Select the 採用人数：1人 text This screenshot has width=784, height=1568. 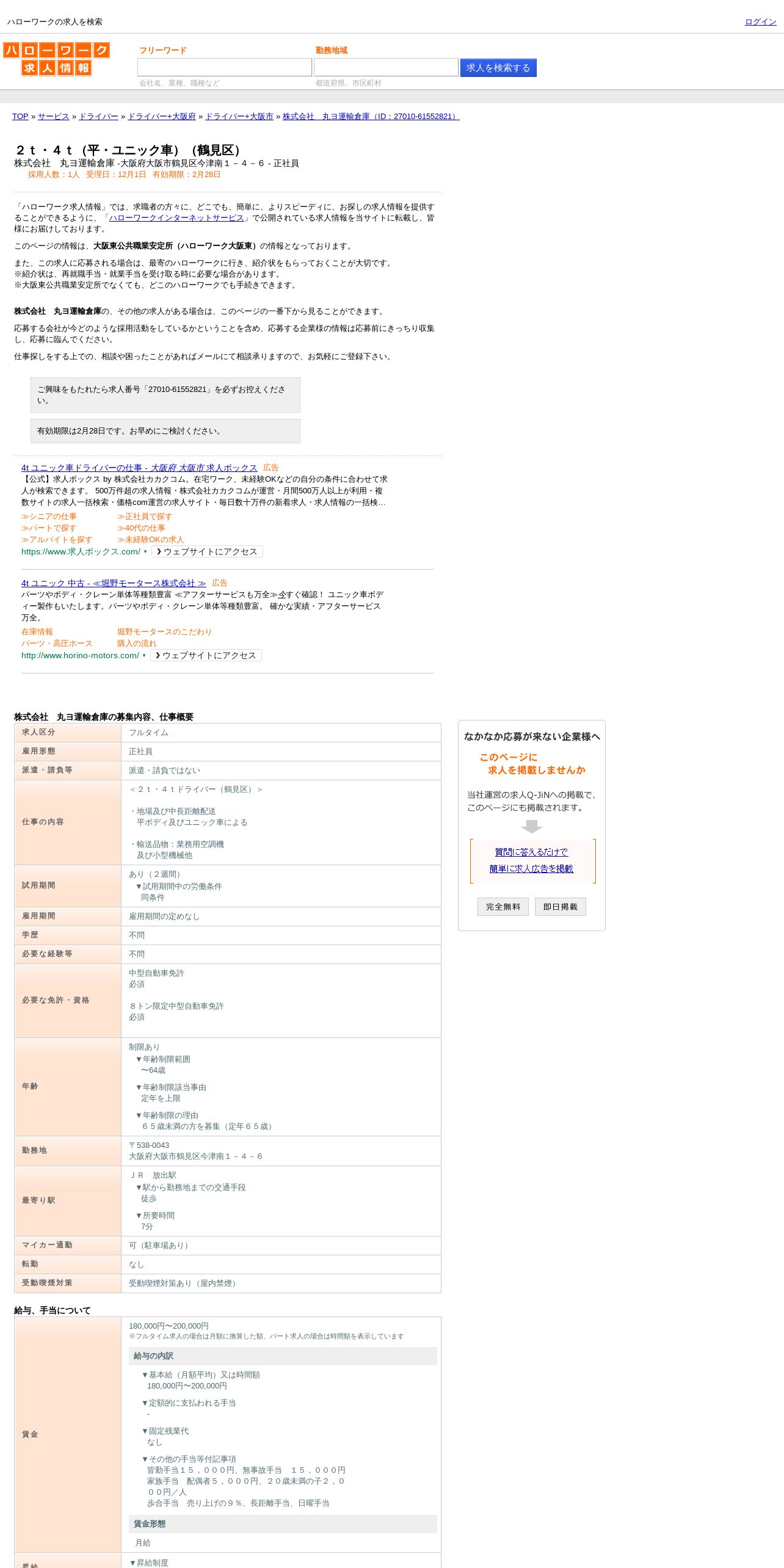pos(54,175)
